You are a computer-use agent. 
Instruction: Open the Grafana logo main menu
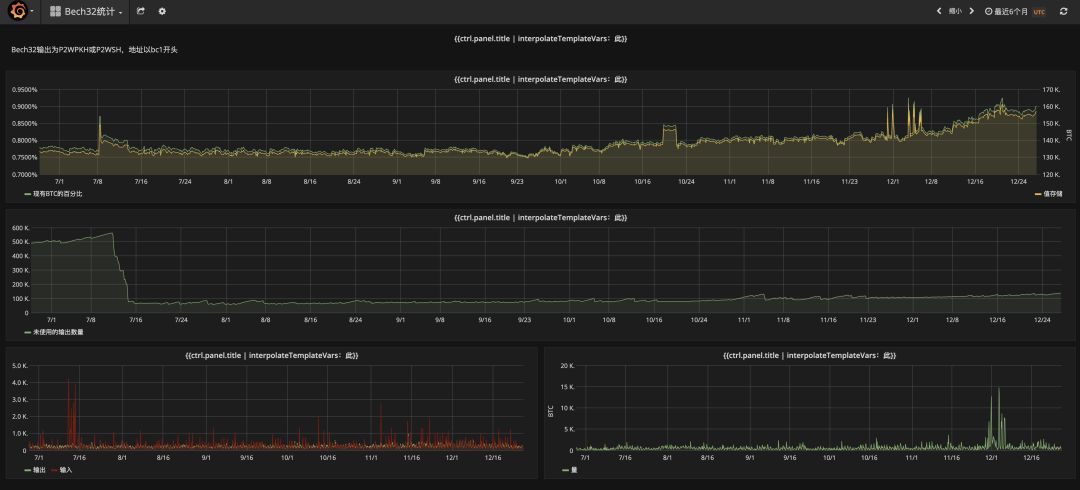(x=18, y=11)
